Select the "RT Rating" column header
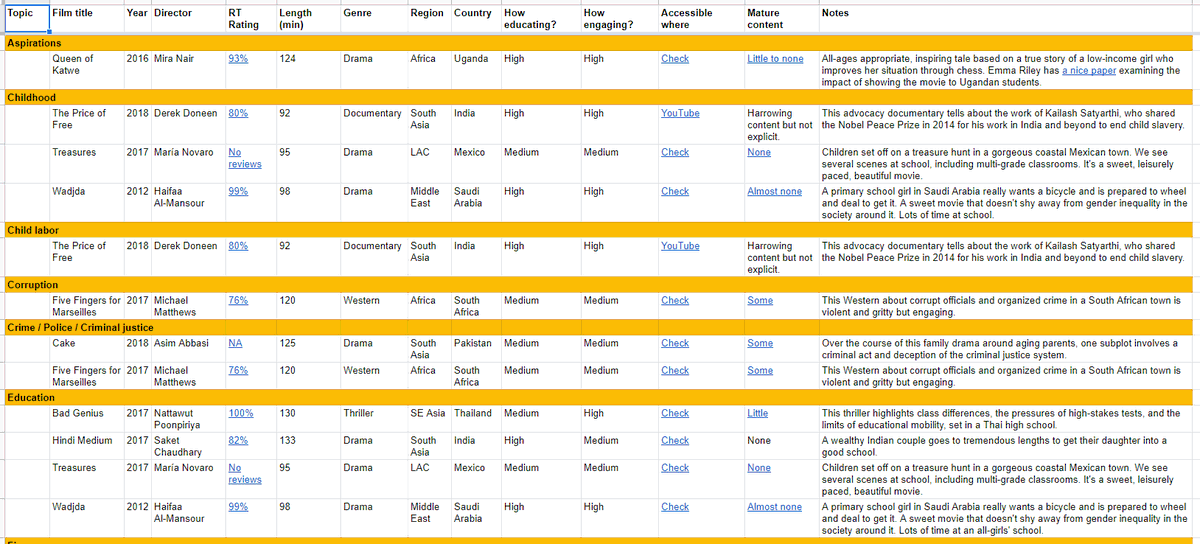The height and width of the screenshot is (544, 1200). (x=250, y=19)
